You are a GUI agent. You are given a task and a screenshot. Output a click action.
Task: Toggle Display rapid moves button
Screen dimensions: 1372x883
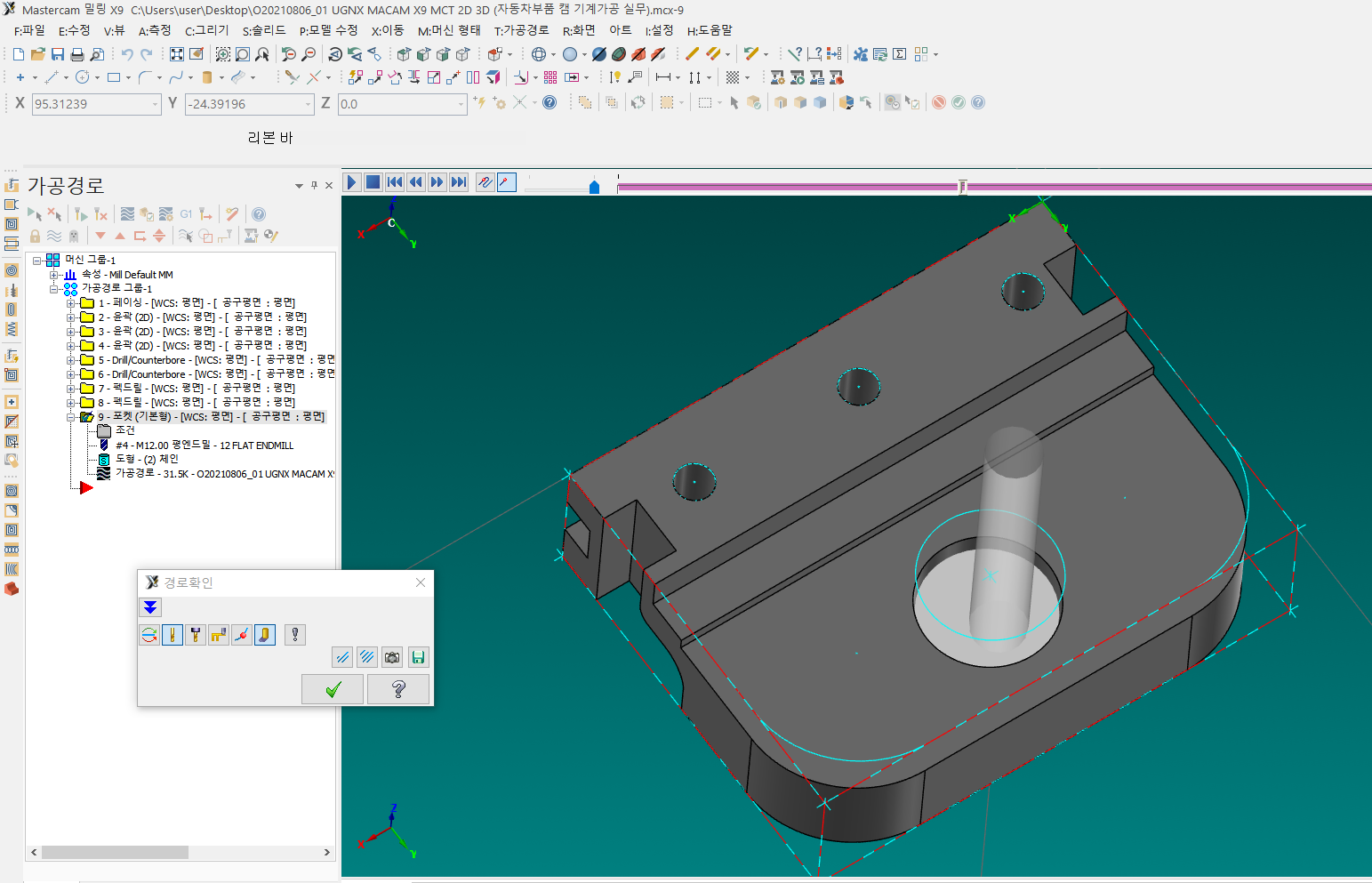[219, 635]
